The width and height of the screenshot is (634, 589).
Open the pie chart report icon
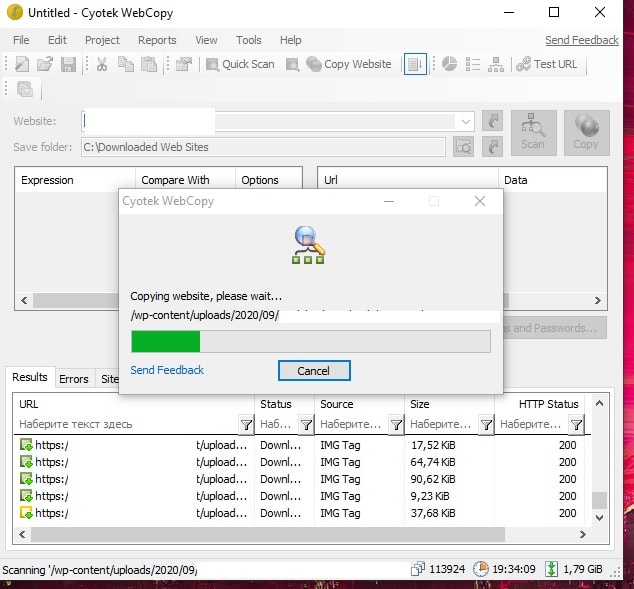449,64
